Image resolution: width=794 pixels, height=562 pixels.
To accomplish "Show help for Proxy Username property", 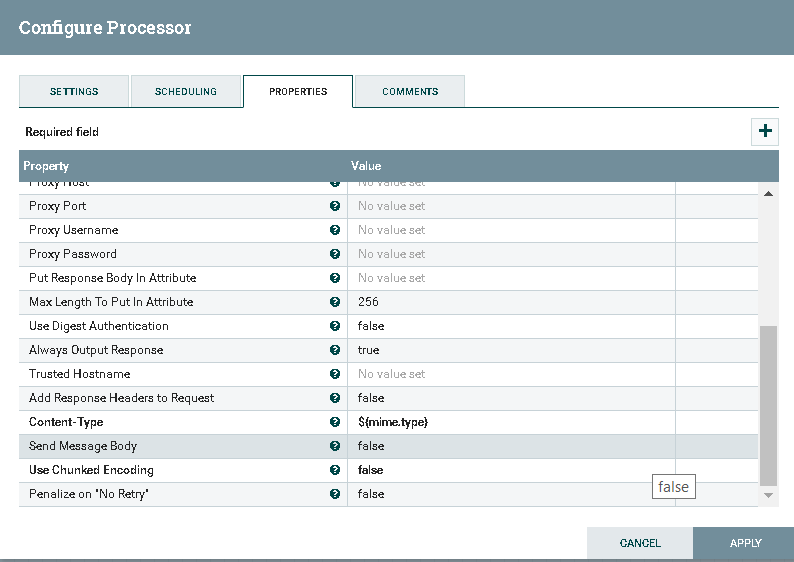I will (335, 230).
